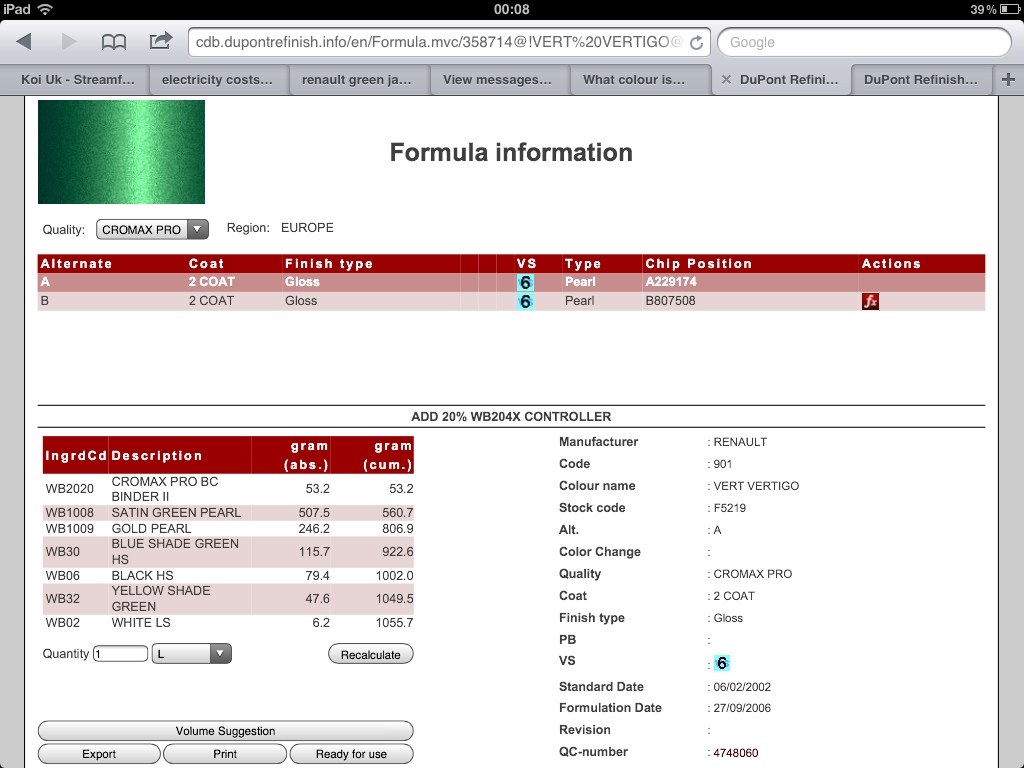Open new tab with plus icon
Screen dimensions: 1024x768
point(1007,80)
